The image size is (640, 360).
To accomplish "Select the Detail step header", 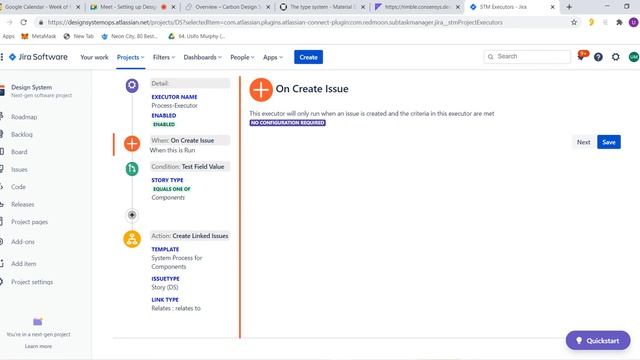I will (x=190, y=83).
